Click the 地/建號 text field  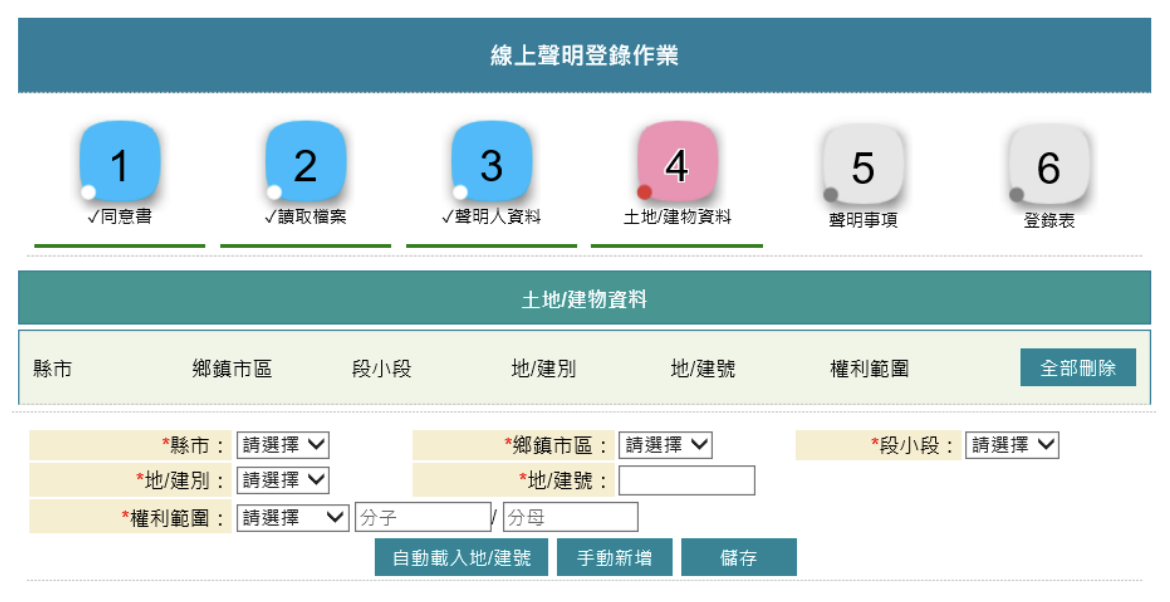click(x=686, y=481)
